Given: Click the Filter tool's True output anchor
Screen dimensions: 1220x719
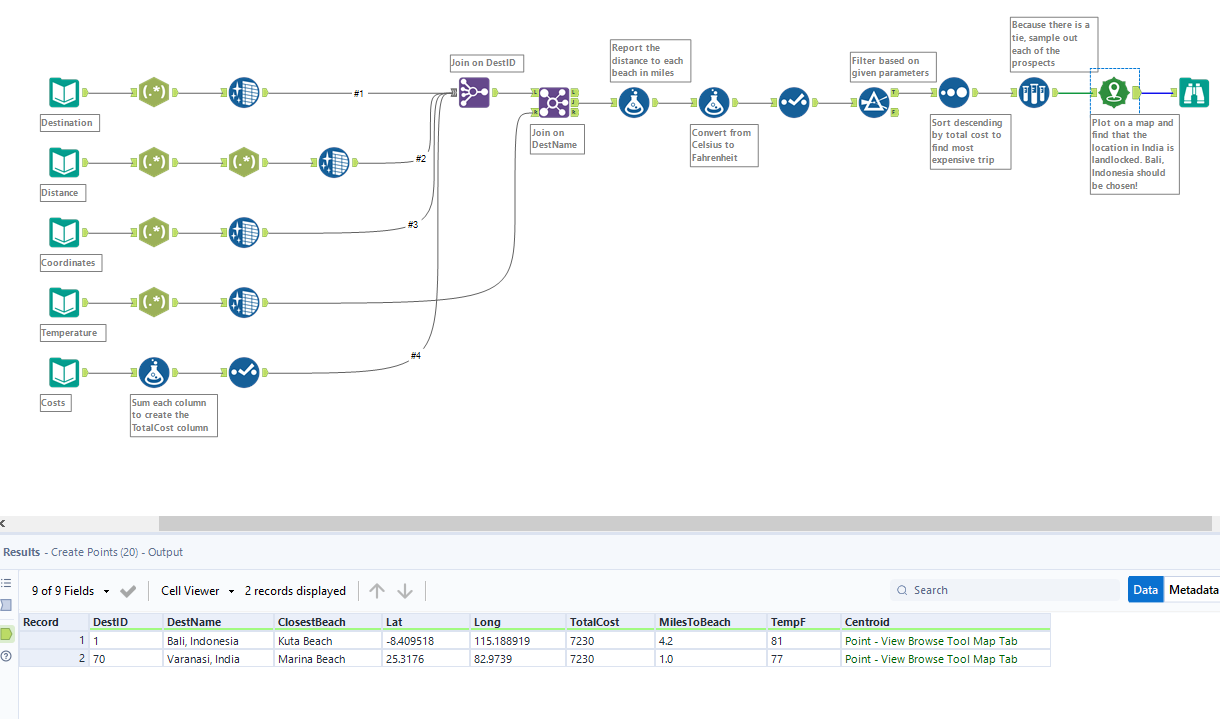Looking at the screenshot, I should point(895,92).
